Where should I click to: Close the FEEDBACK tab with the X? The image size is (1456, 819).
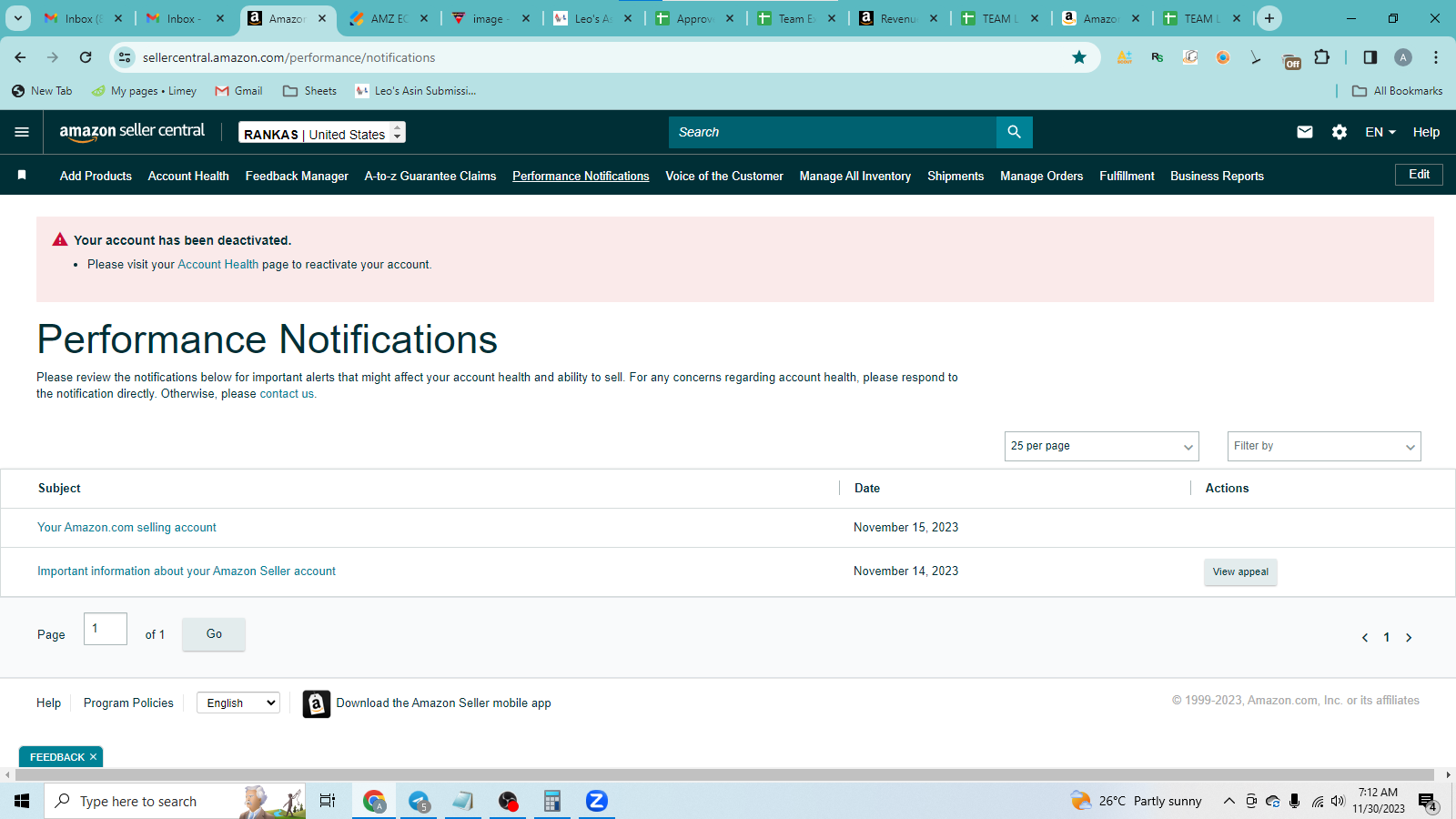click(93, 757)
